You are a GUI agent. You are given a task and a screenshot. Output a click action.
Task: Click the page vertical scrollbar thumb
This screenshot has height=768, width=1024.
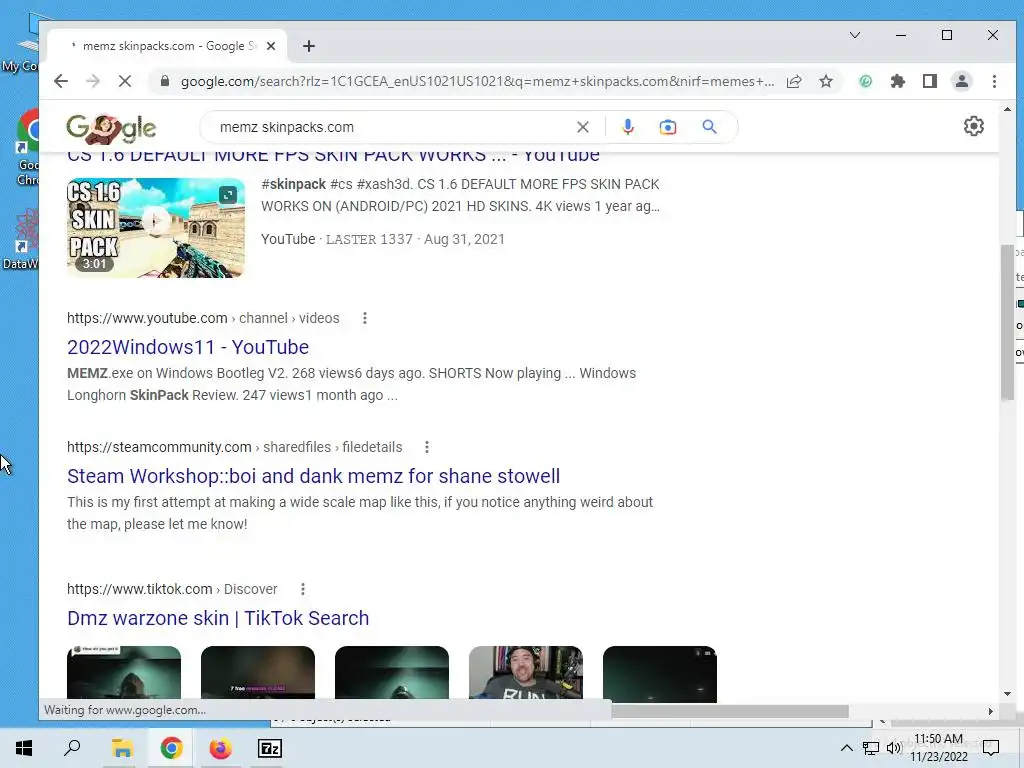1006,322
